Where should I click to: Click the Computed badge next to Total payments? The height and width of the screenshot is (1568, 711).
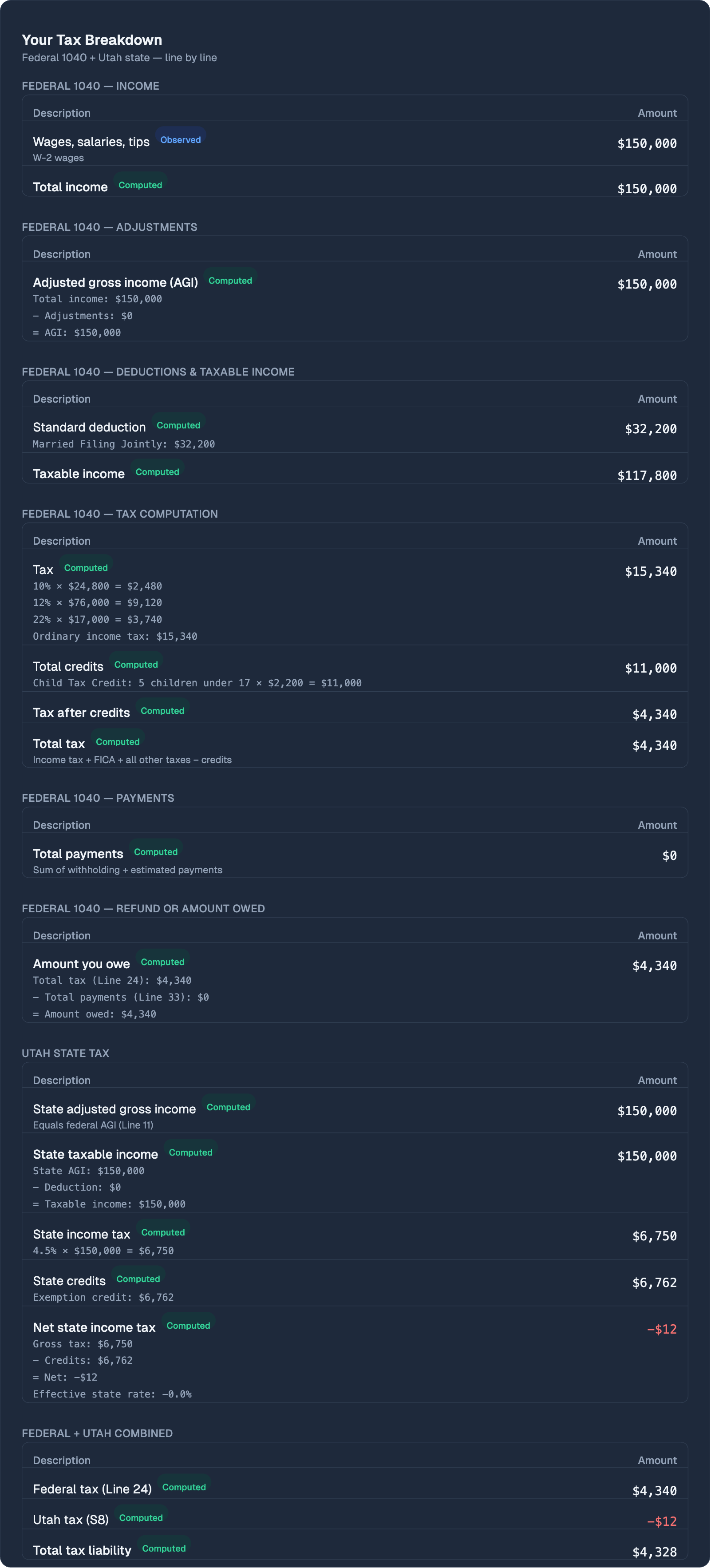tap(156, 852)
